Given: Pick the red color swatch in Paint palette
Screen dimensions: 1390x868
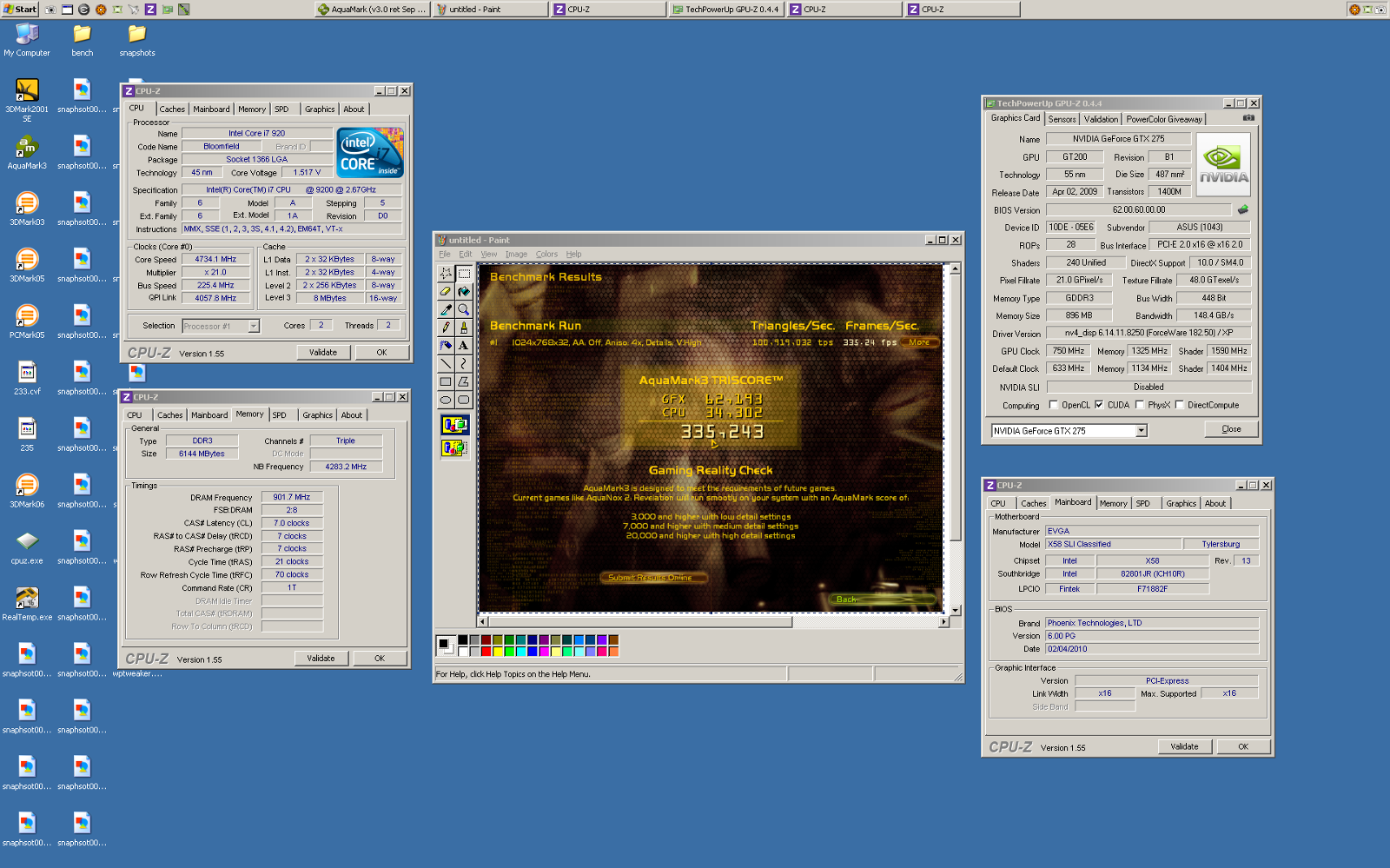Looking at the screenshot, I should (486, 652).
